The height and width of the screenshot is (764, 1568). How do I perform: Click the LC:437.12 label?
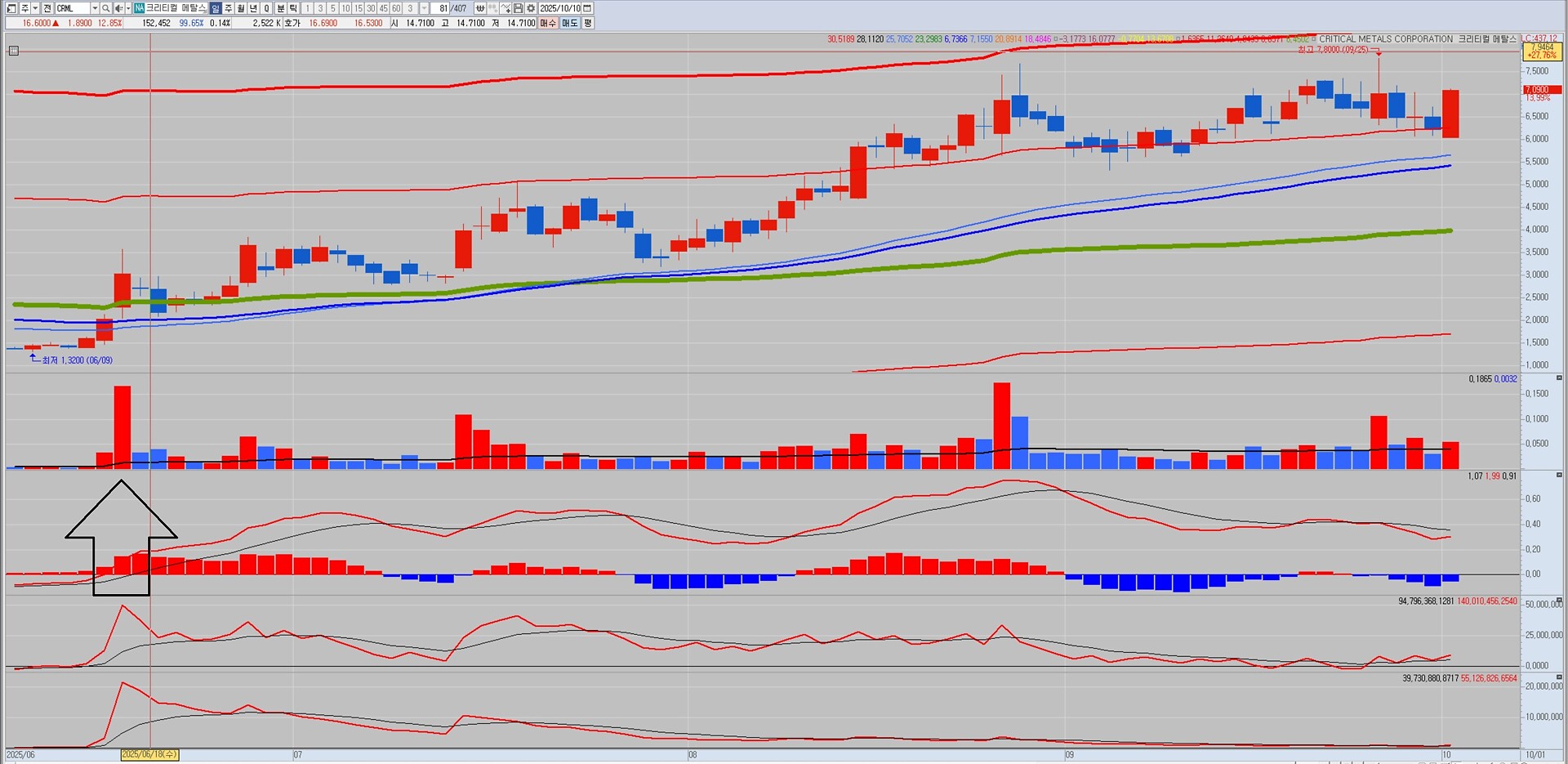pos(1539,38)
